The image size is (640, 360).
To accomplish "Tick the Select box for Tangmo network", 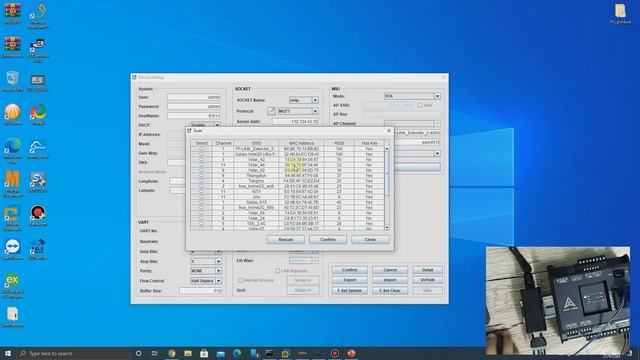I will click(x=201, y=181).
